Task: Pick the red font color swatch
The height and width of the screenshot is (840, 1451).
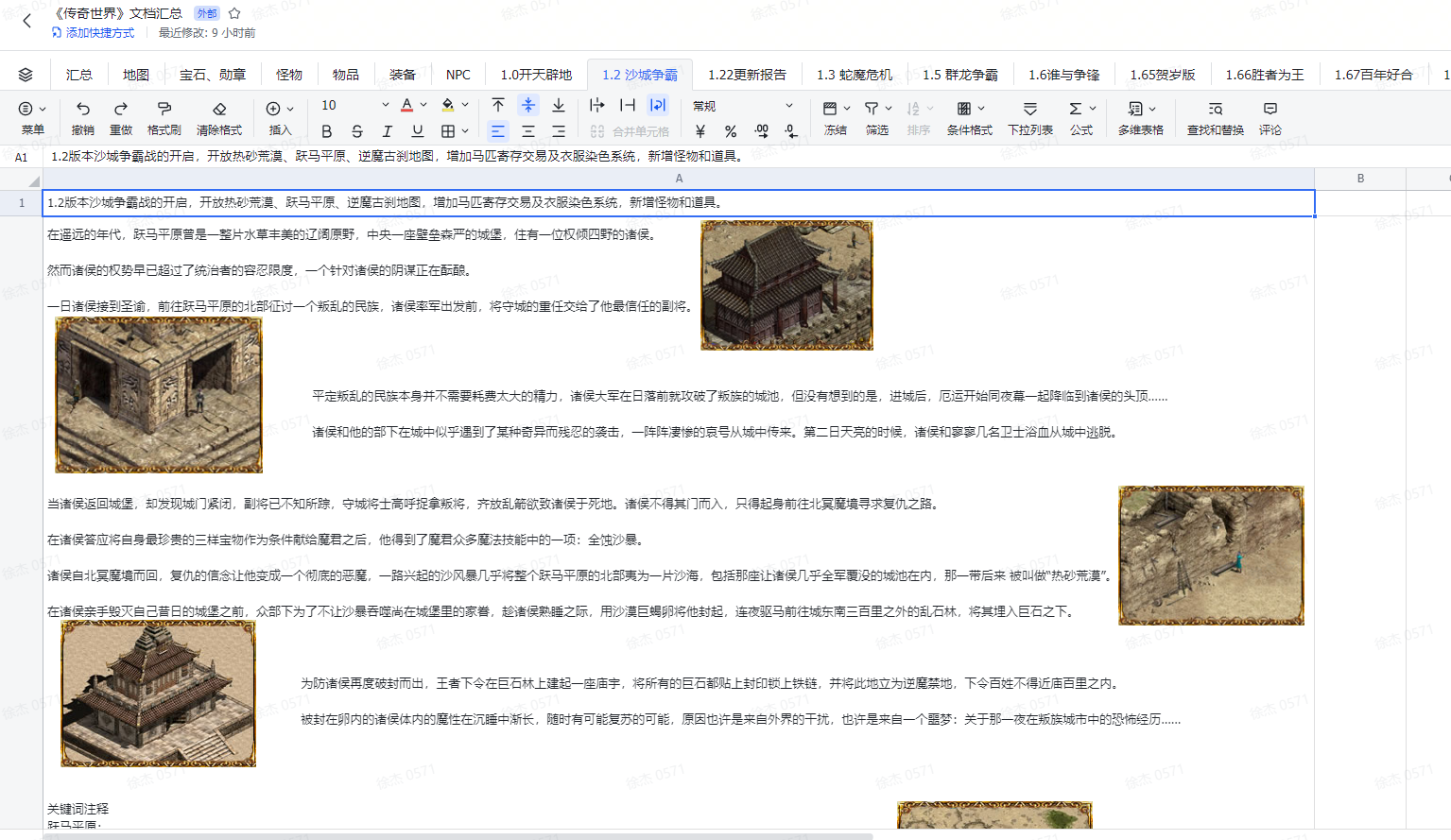Action: [406, 105]
